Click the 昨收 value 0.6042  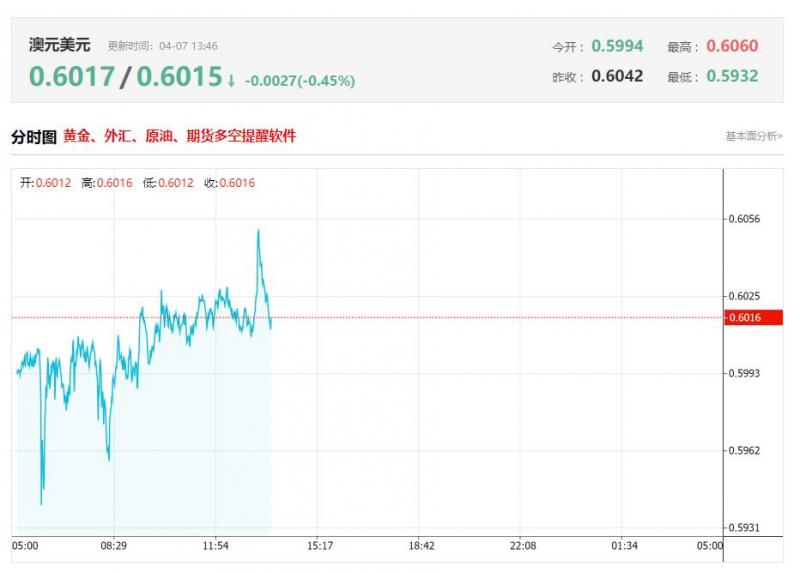(x=617, y=76)
